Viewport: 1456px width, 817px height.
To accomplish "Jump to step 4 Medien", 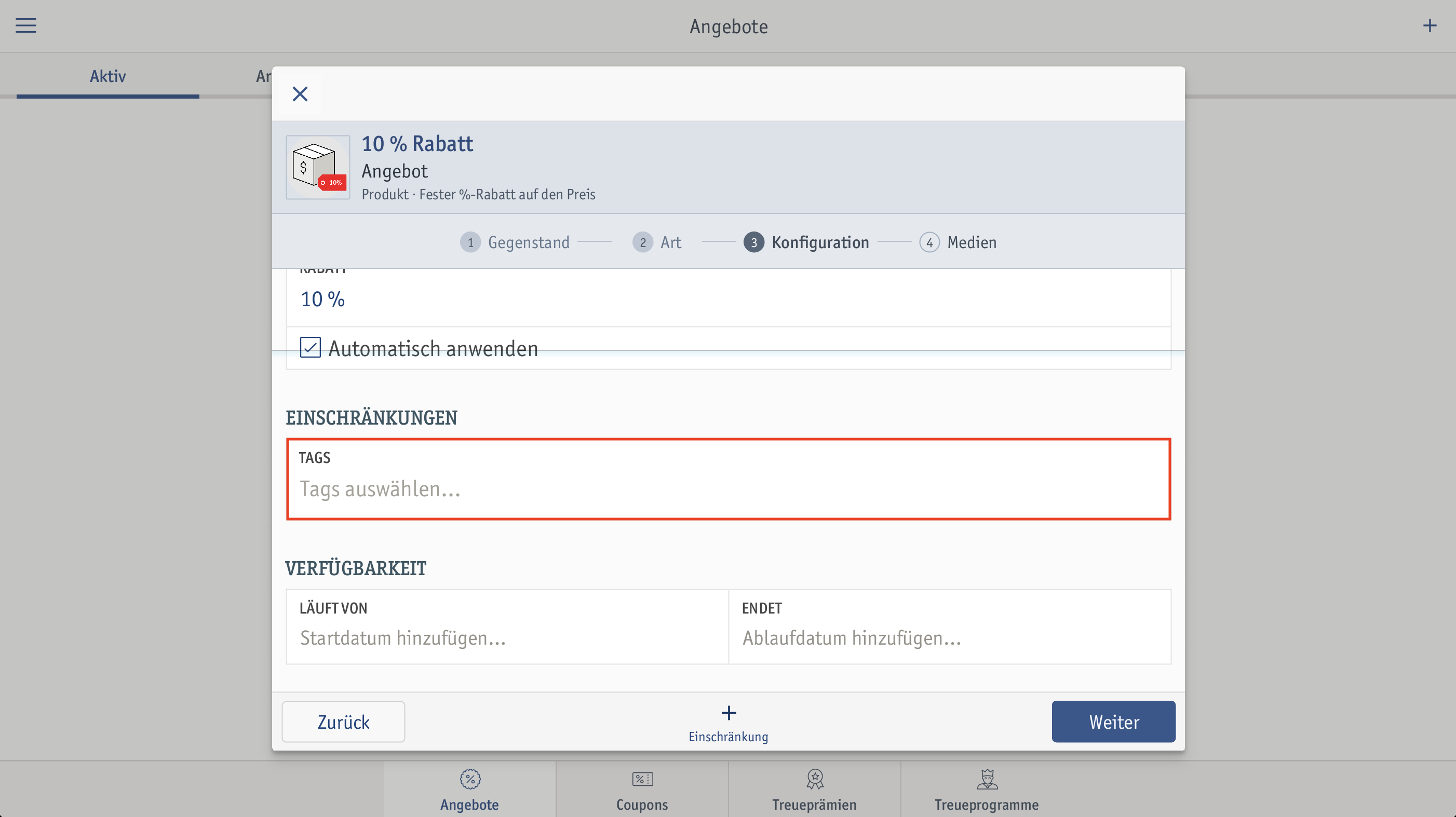I will 958,242.
